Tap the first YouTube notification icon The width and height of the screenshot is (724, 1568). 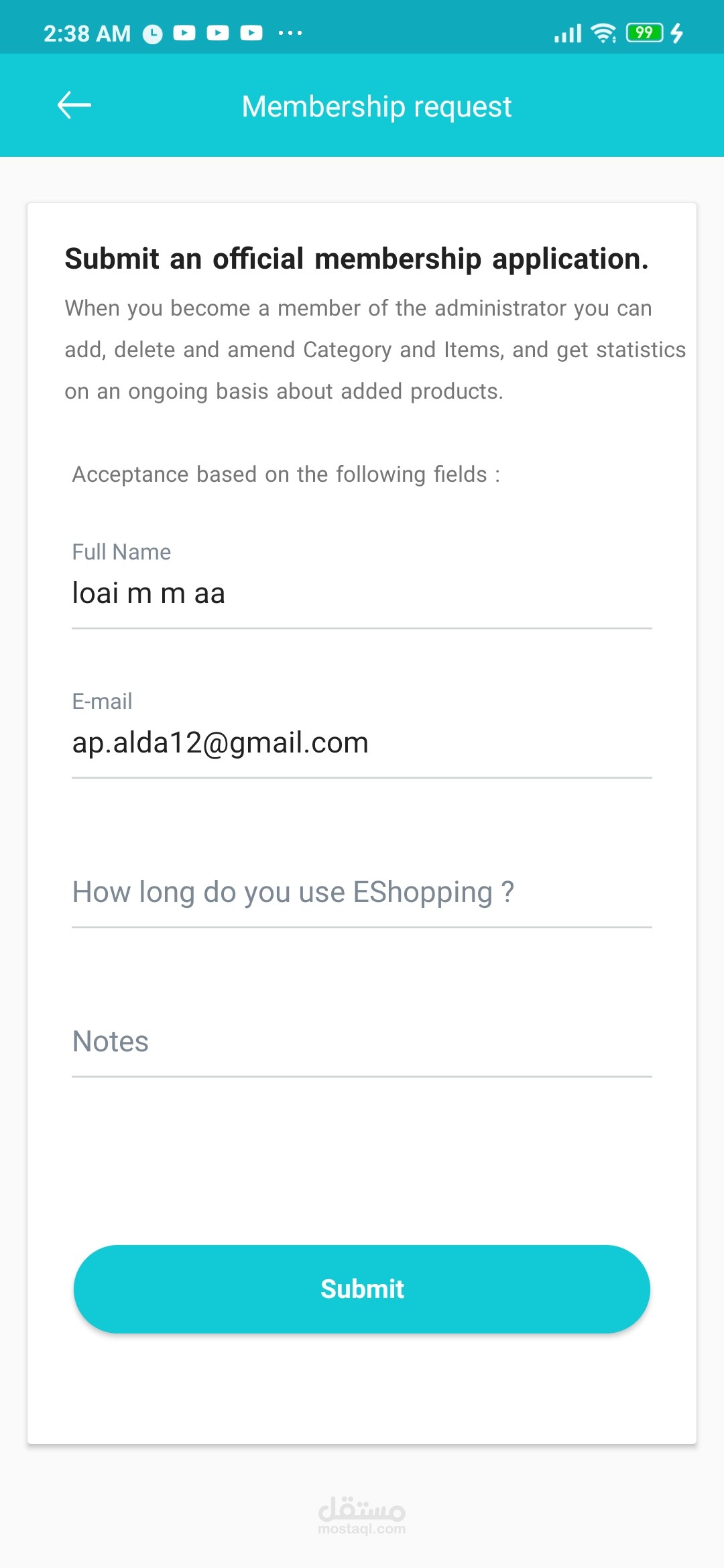[184, 33]
